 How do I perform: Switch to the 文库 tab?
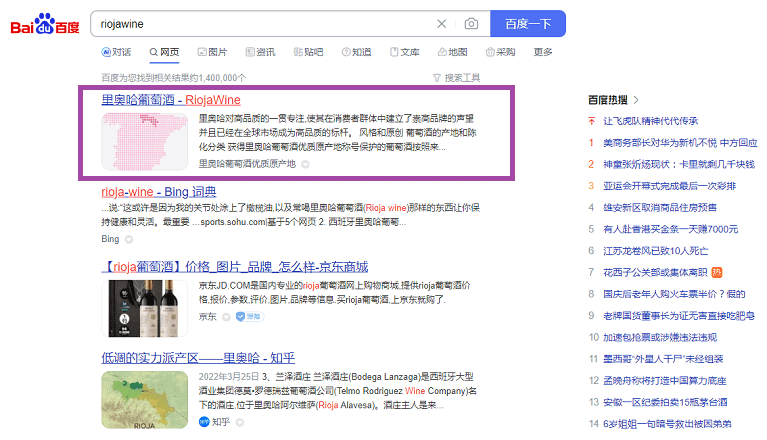(405, 52)
